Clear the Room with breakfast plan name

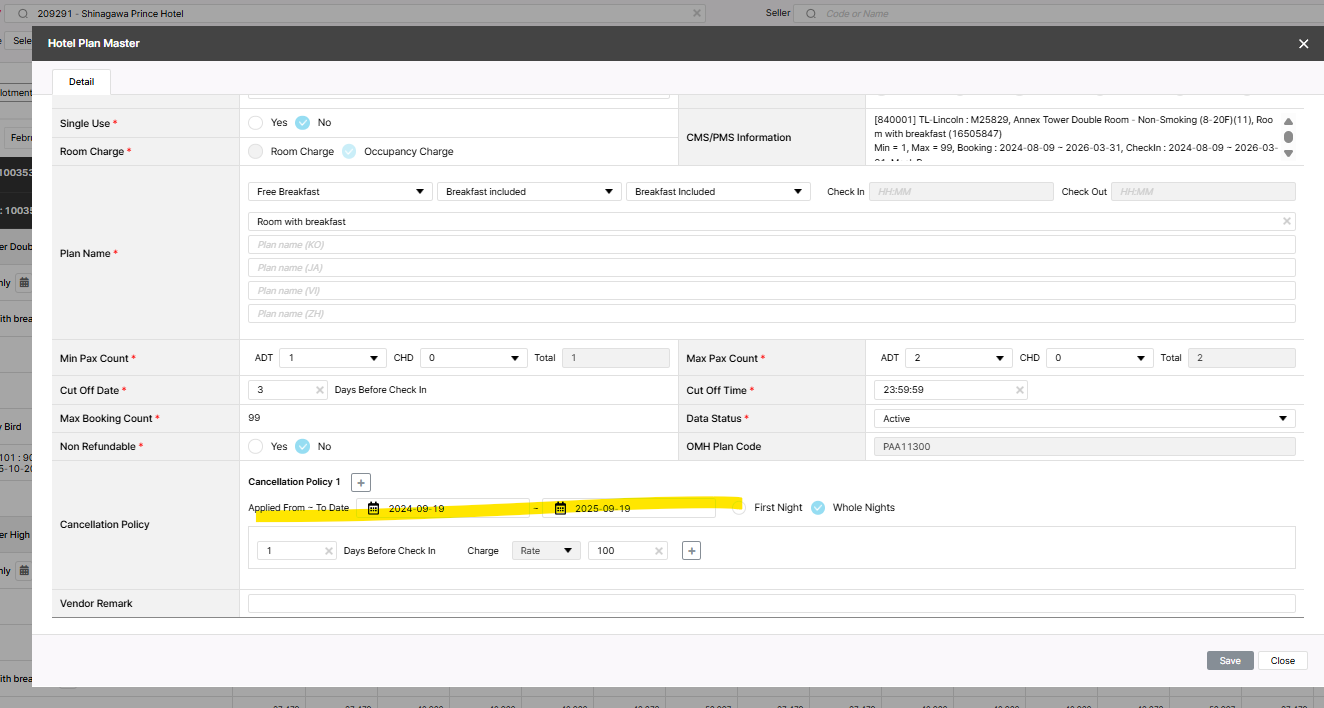1286,221
